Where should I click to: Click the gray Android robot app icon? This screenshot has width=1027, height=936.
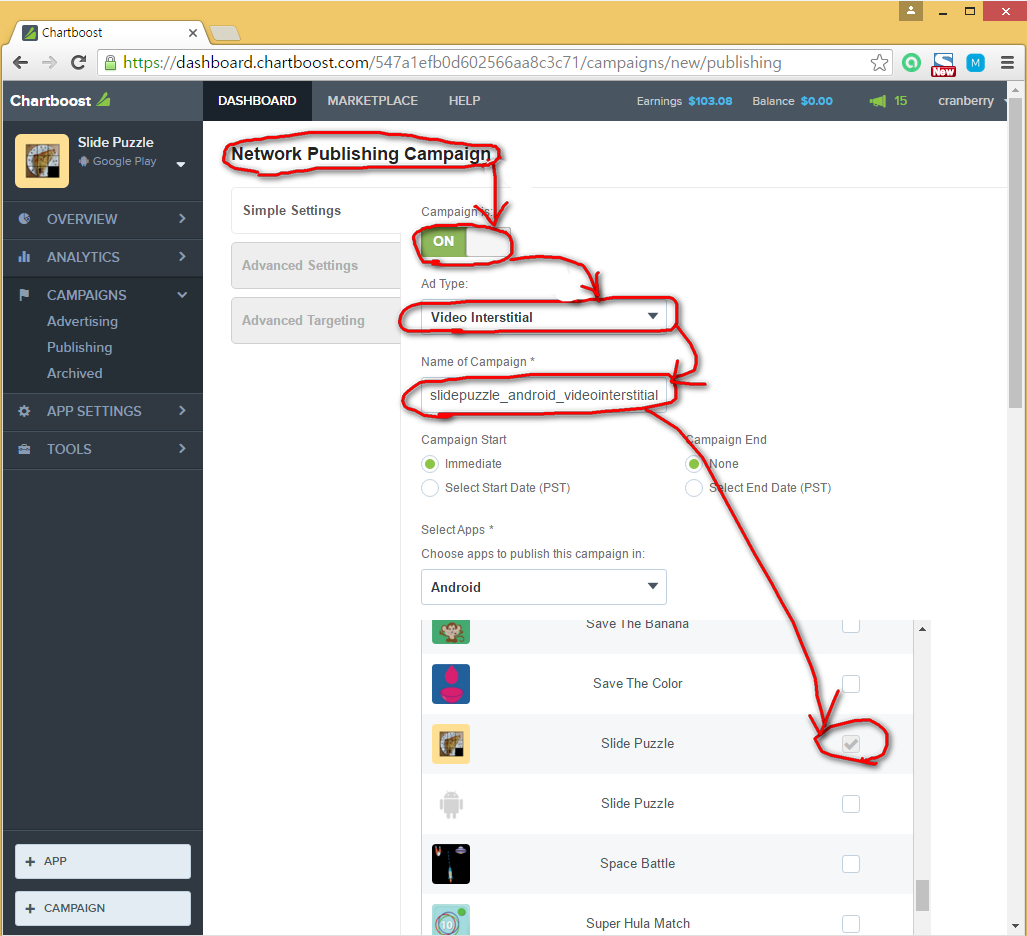click(451, 804)
